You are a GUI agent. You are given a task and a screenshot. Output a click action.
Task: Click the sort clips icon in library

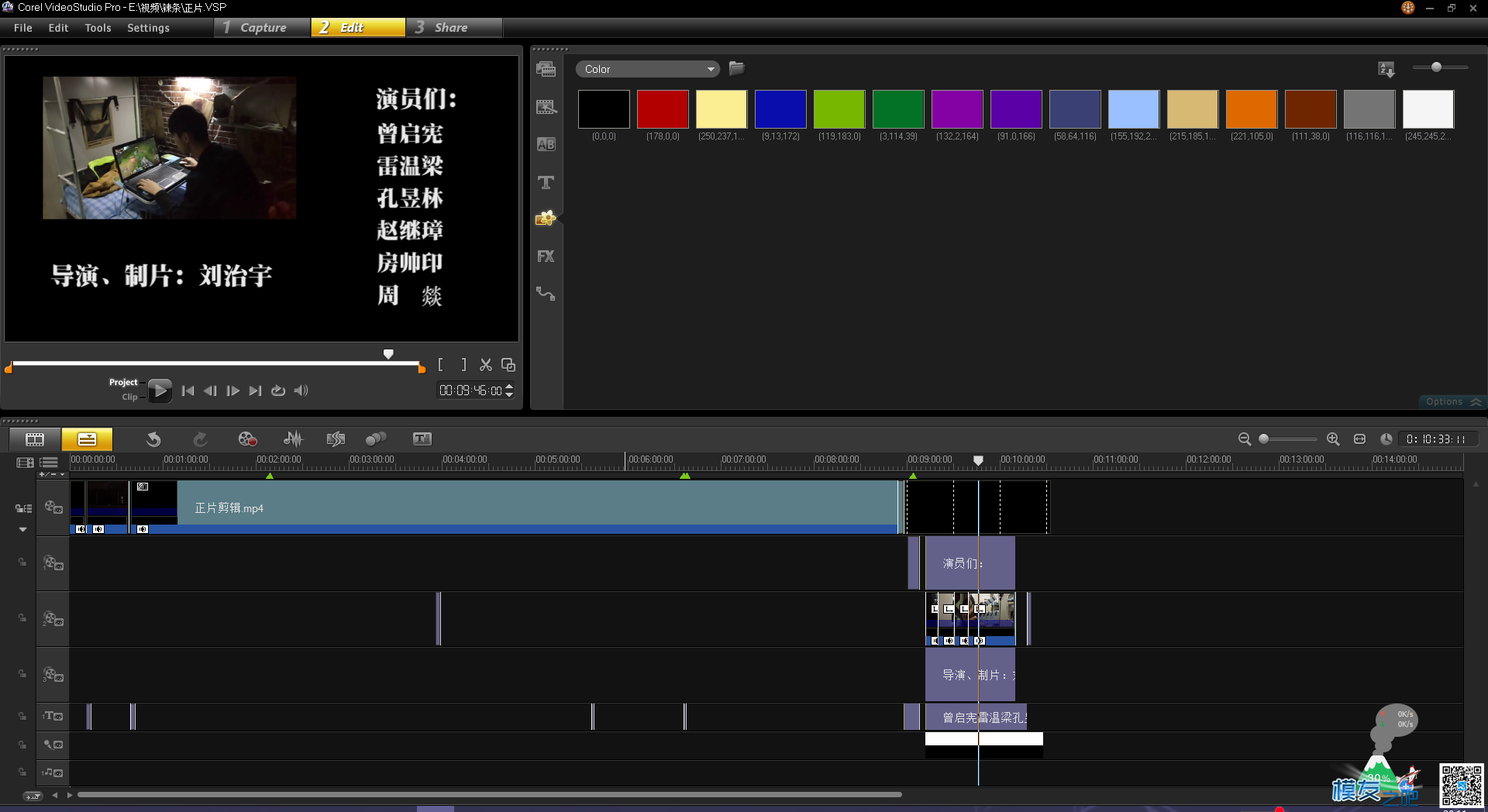click(x=1386, y=69)
